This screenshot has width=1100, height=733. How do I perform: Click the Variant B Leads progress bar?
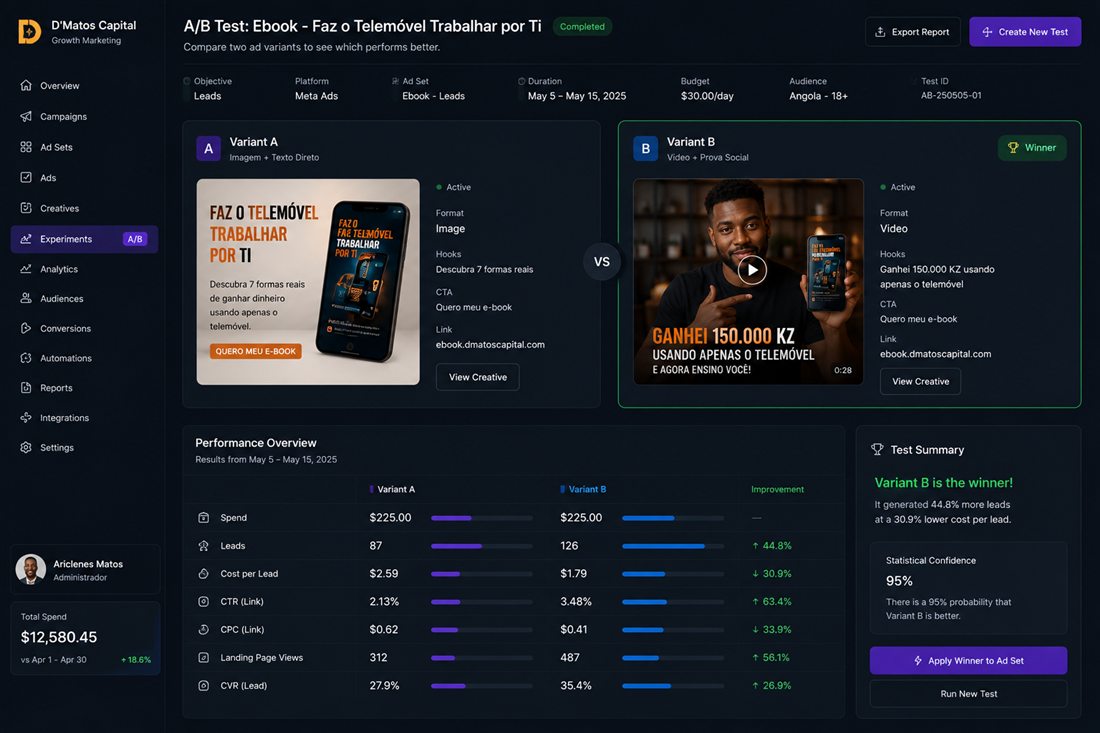[x=673, y=546]
